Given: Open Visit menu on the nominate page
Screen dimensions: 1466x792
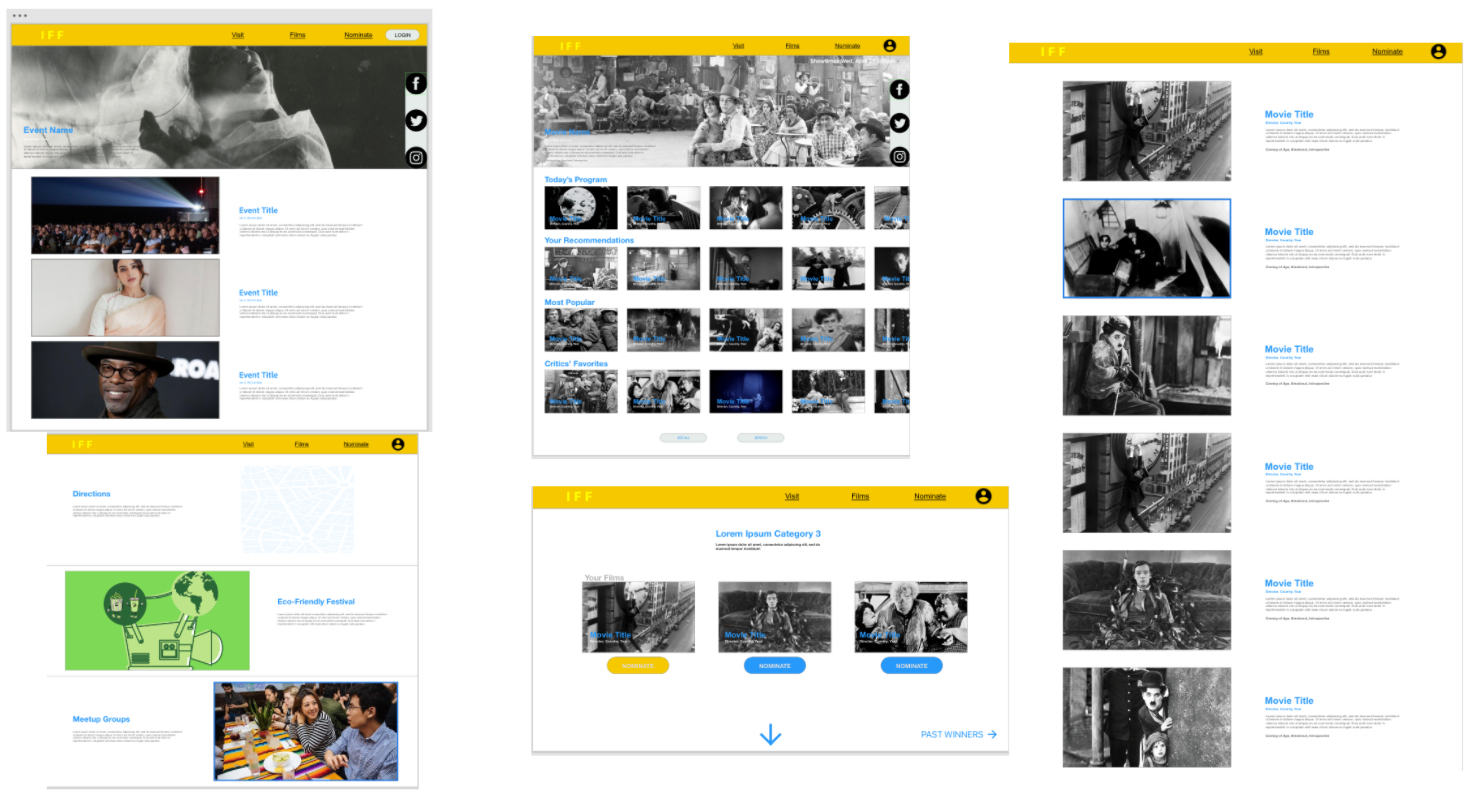Looking at the screenshot, I should 792,496.
